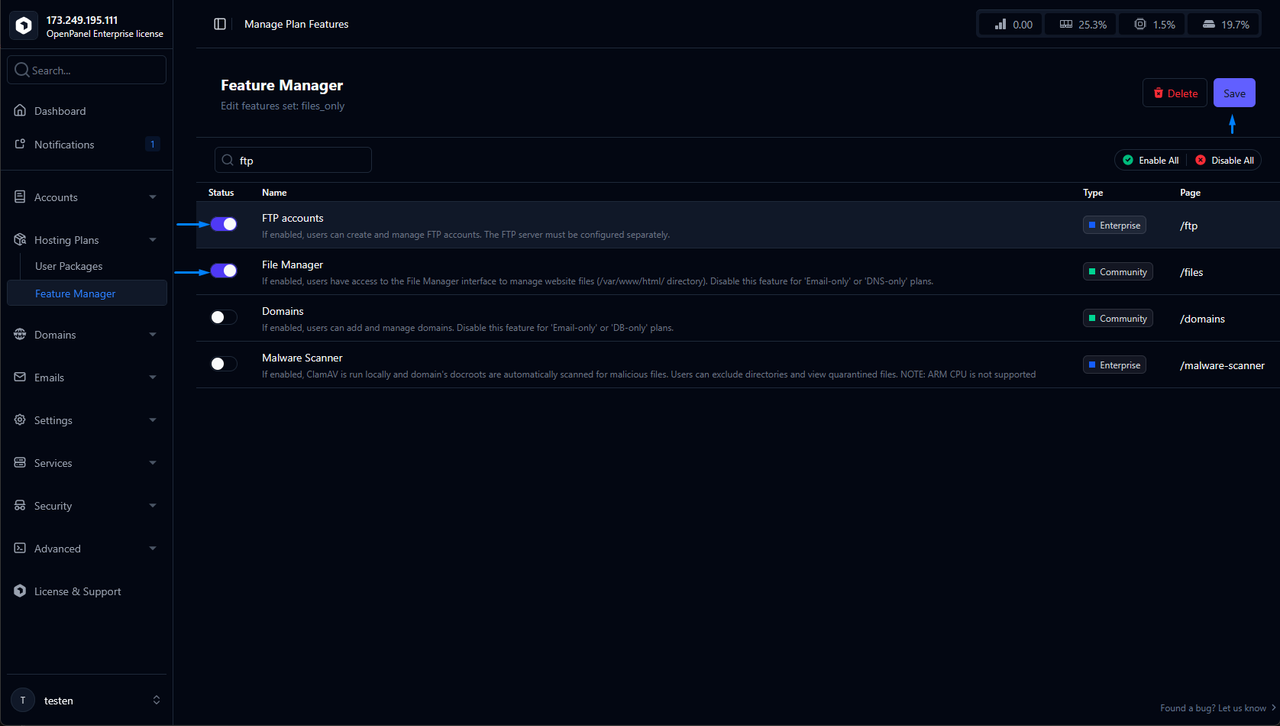Click the /ftp page path
This screenshot has width=1280, height=726.
coord(1188,225)
